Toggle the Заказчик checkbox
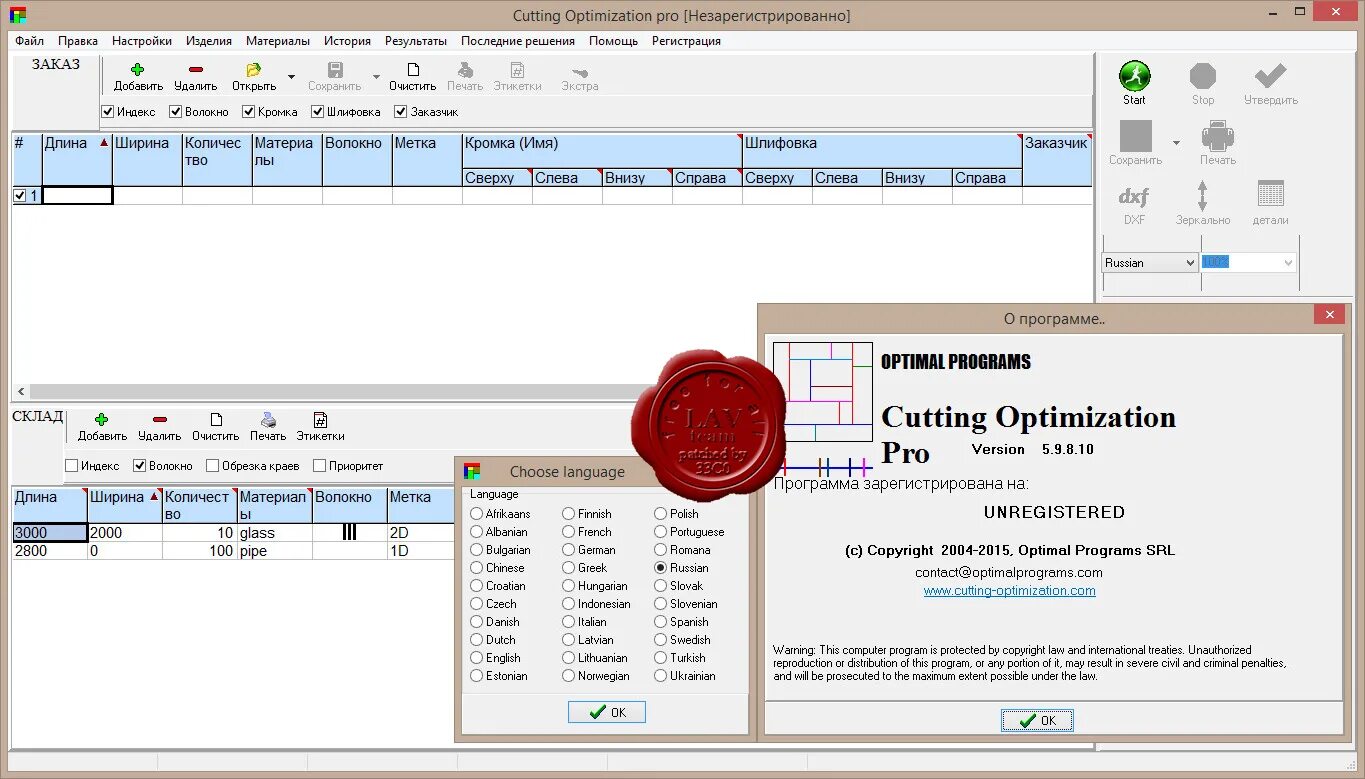The height and width of the screenshot is (779, 1365). [x=401, y=112]
